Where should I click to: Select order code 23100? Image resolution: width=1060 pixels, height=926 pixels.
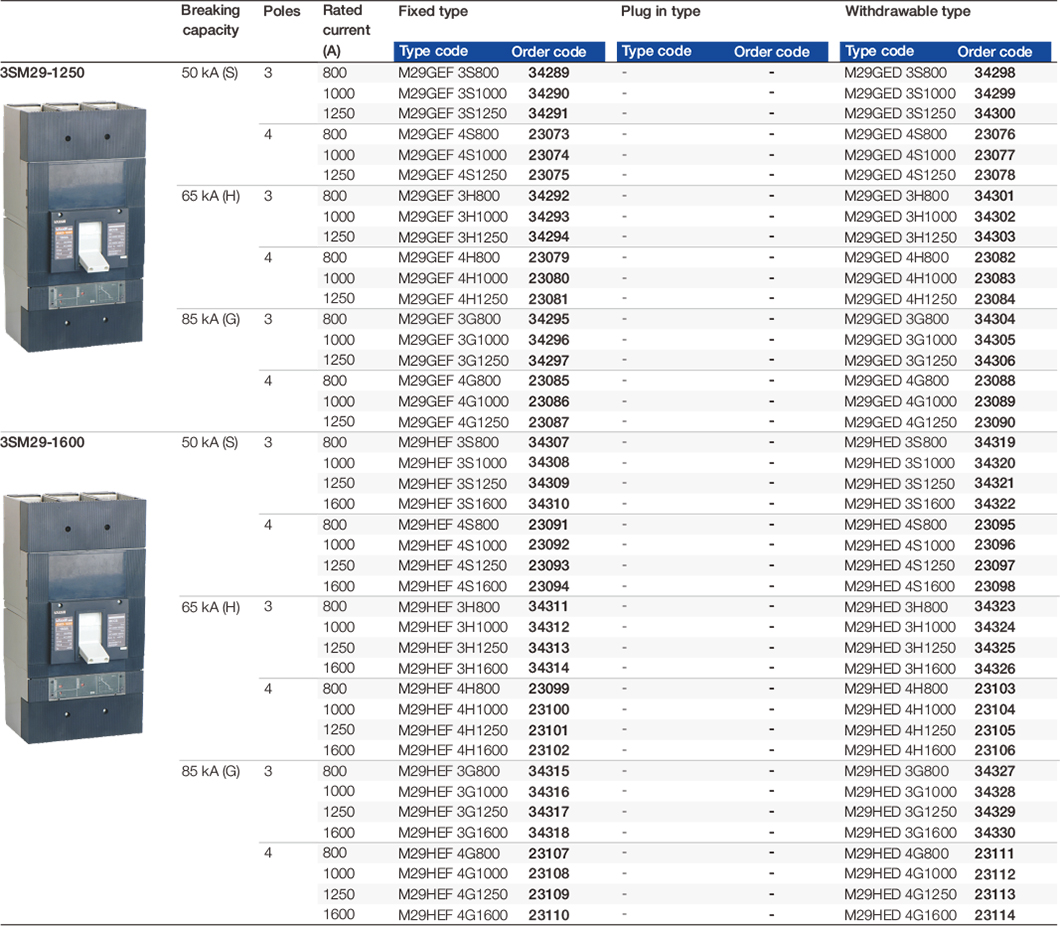pos(548,709)
